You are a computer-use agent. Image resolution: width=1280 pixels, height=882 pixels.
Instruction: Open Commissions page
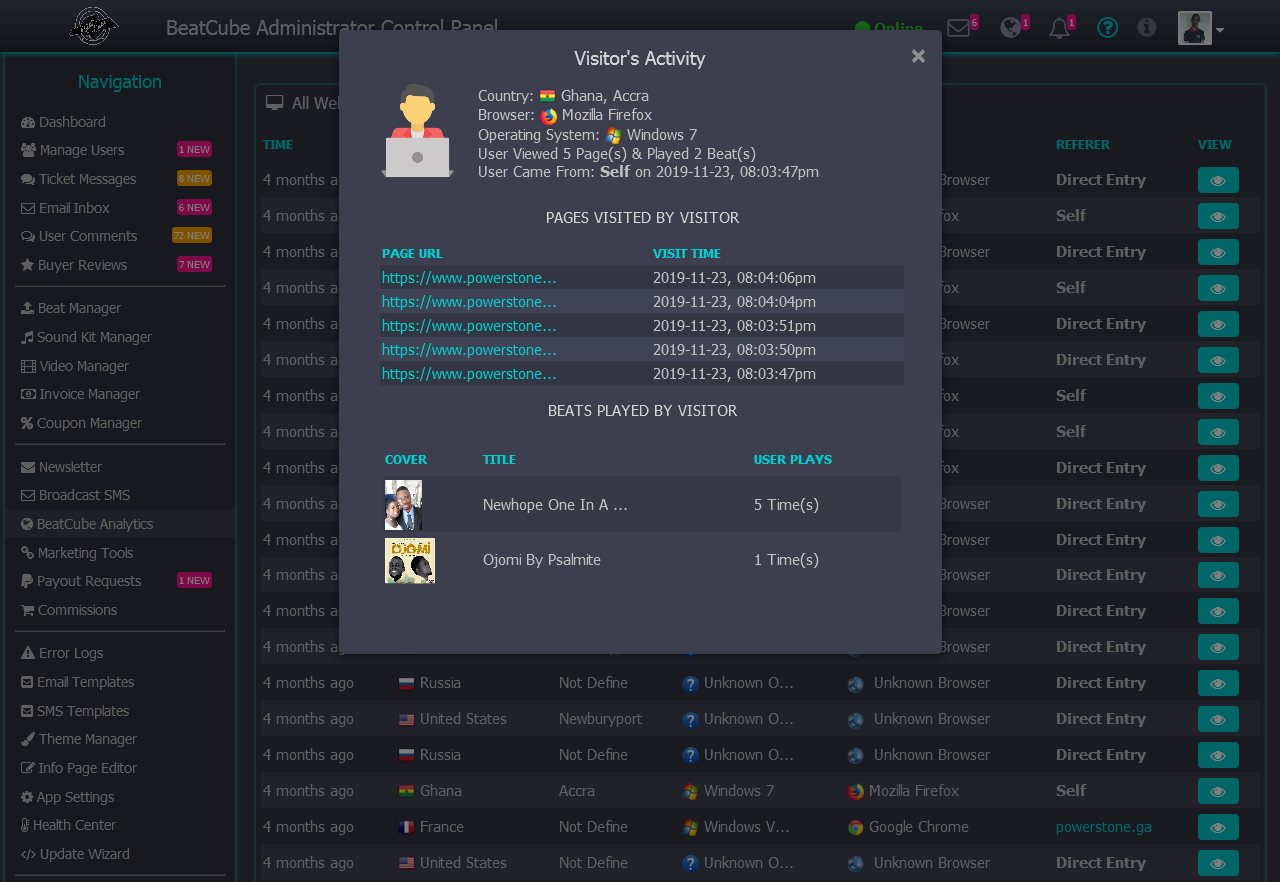[x=69, y=610]
